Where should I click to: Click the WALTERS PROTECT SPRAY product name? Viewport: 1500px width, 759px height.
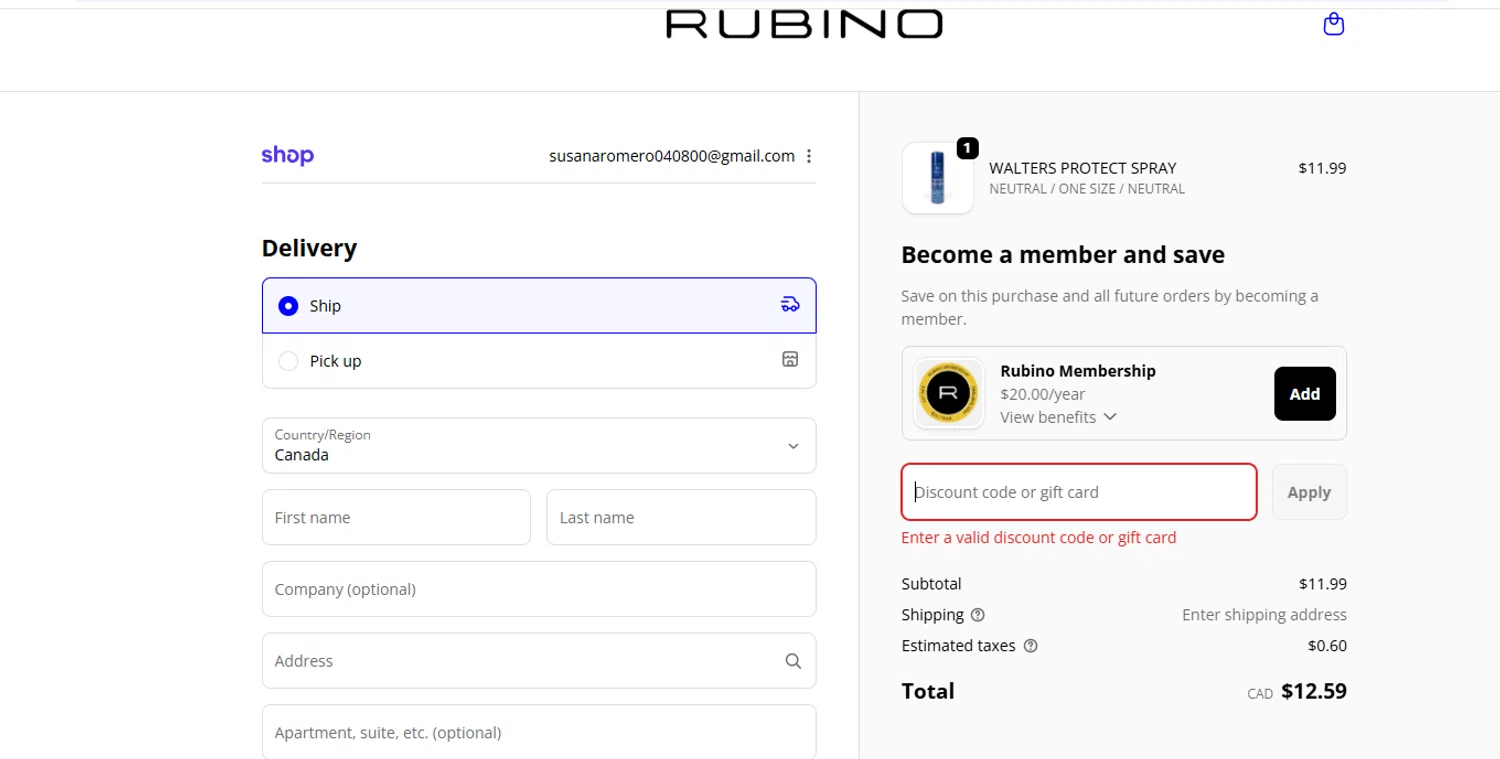[1082, 168]
